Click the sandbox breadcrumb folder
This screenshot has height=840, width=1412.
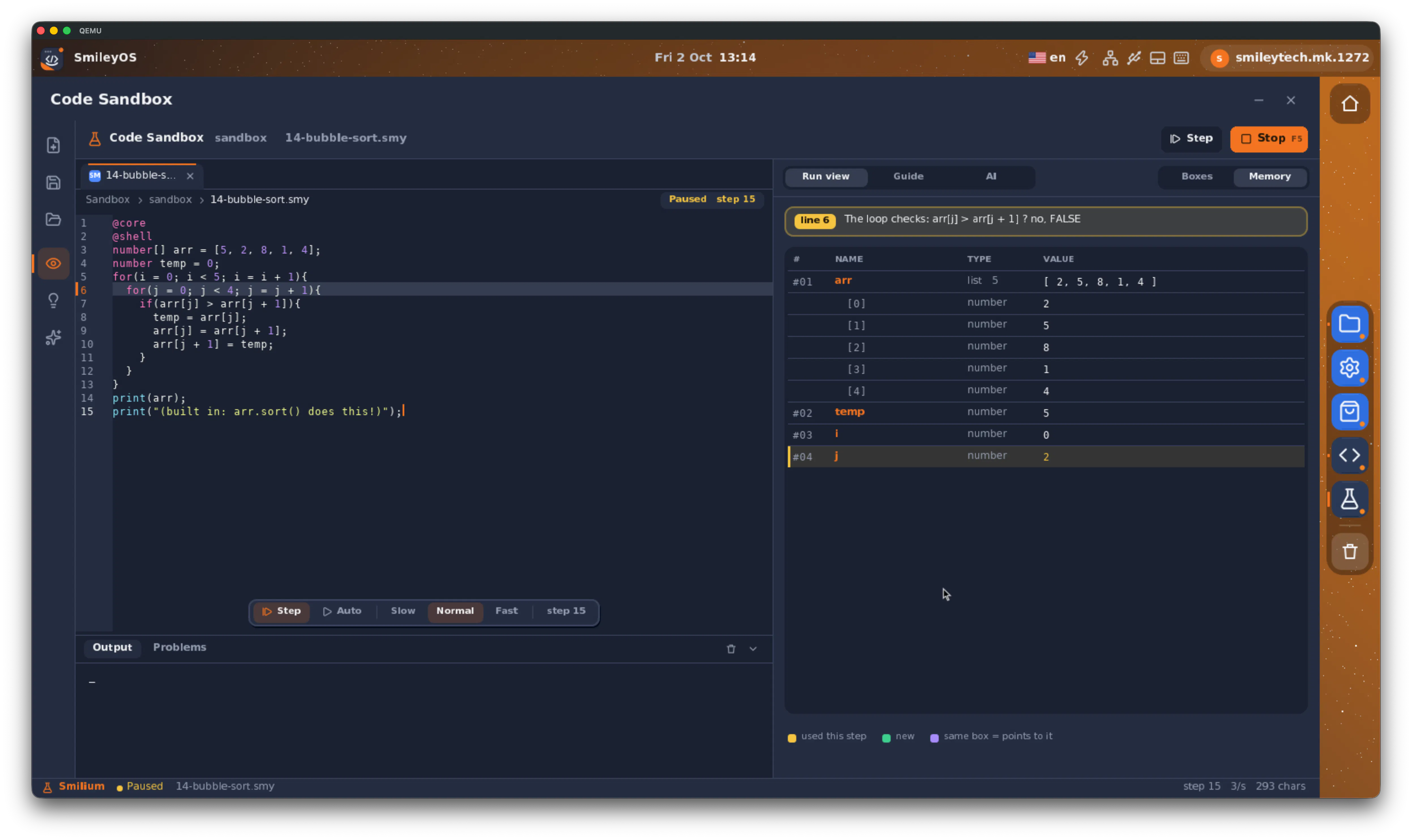[170, 199]
